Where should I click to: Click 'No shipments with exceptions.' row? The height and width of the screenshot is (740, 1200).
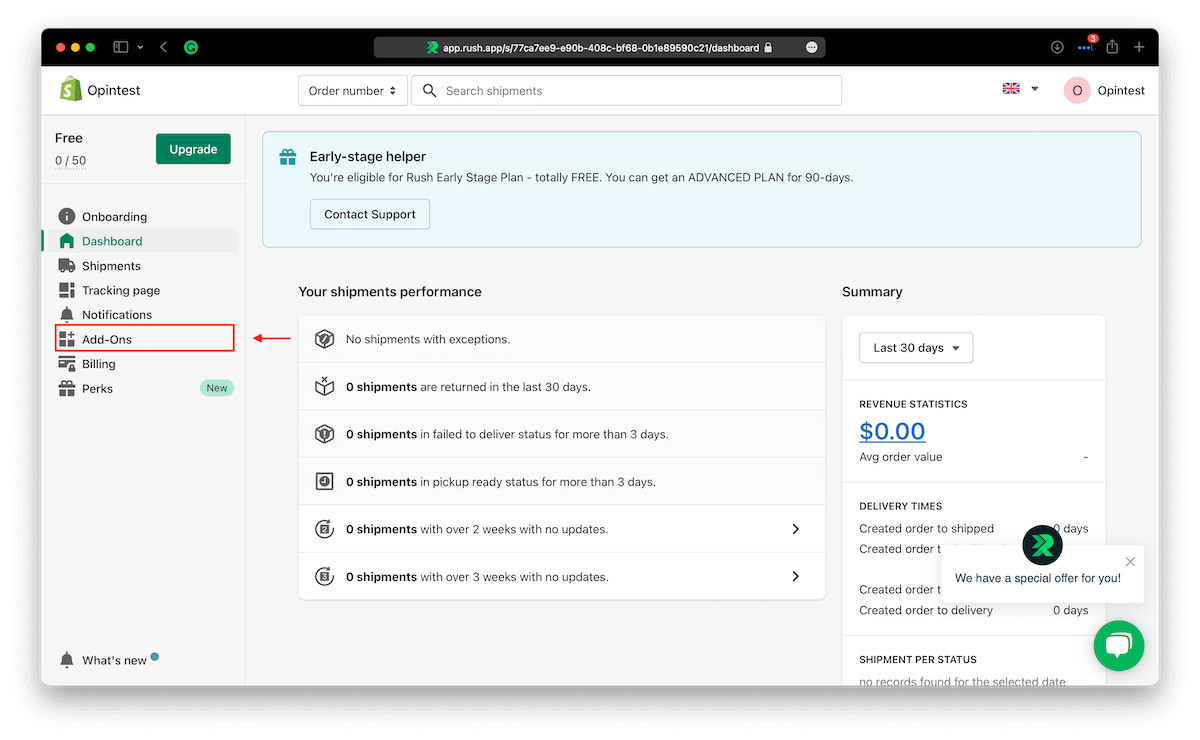tap(562, 339)
